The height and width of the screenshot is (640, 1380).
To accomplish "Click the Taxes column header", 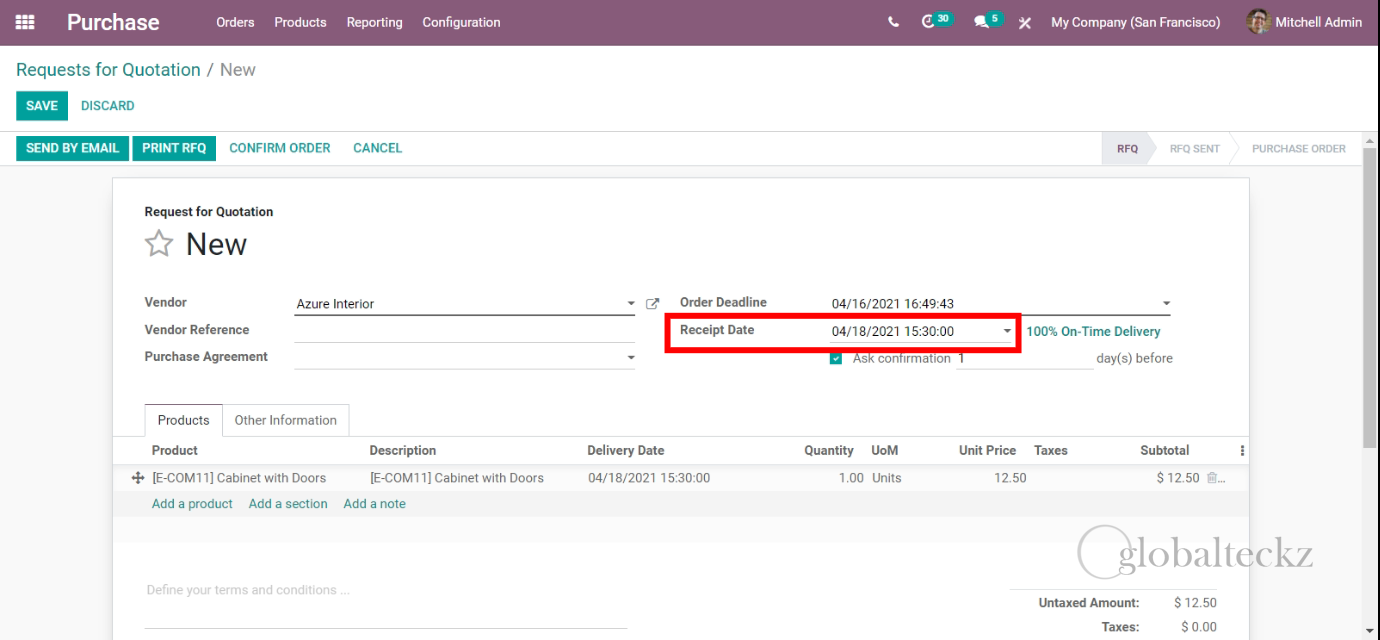I will [1050, 451].
